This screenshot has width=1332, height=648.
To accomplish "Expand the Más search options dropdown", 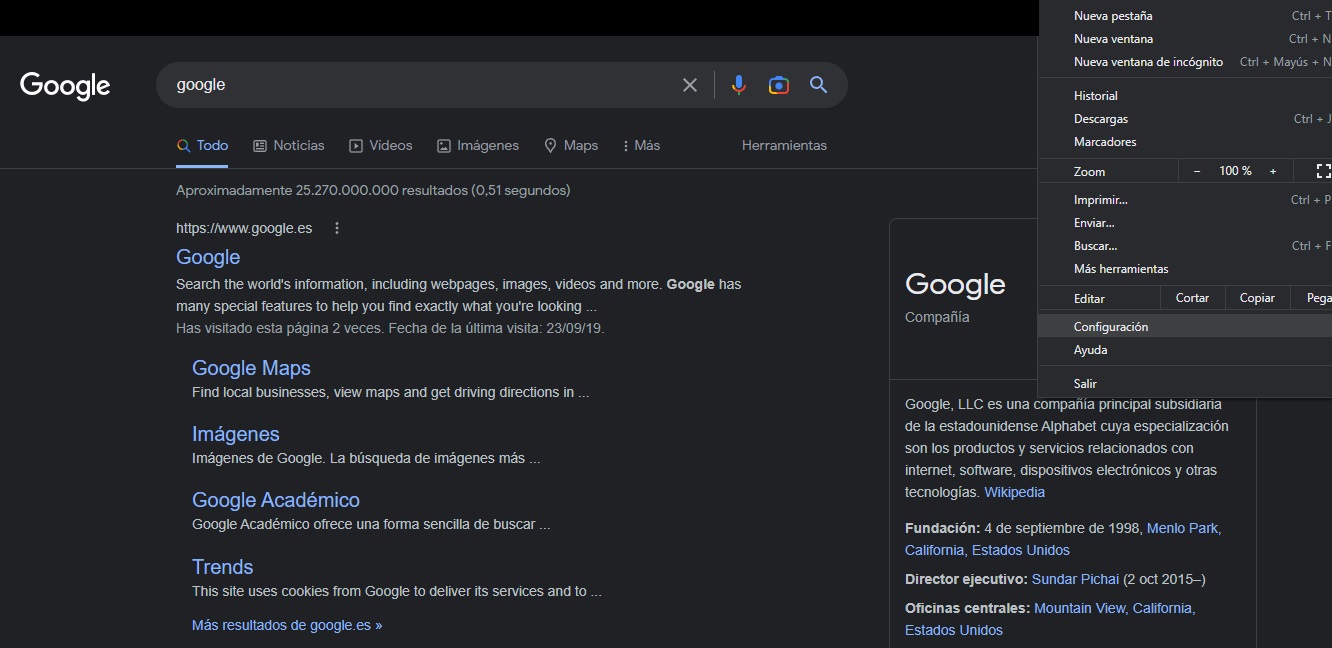I will tap(641, 145).
